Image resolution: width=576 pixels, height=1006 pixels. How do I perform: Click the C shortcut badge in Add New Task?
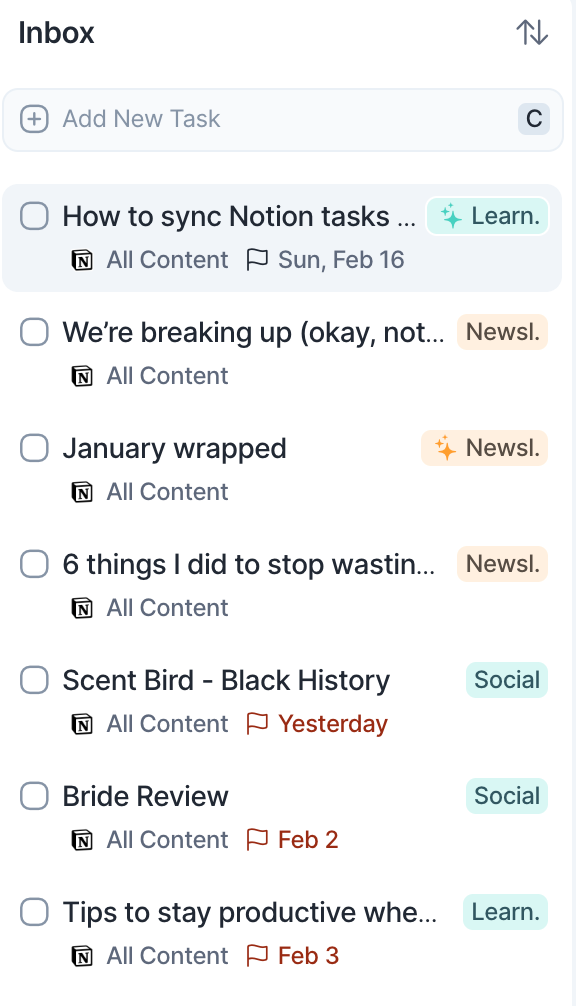click(x=534, y=119)
